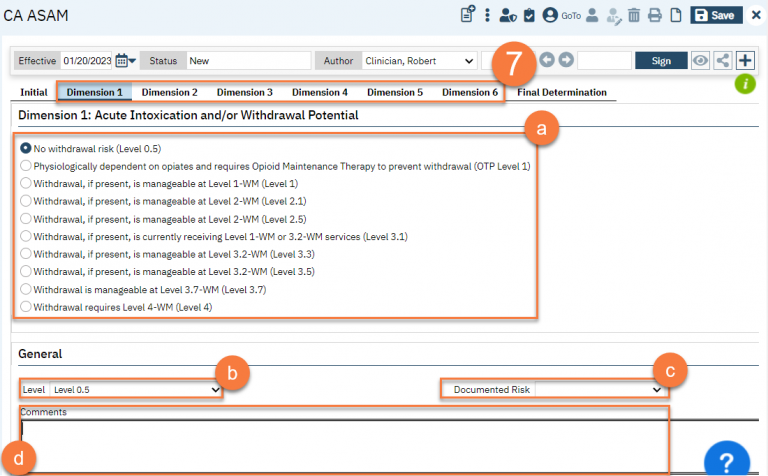Open the three-dot more options menu
768x476 pixels.
[x=487, y=15]
